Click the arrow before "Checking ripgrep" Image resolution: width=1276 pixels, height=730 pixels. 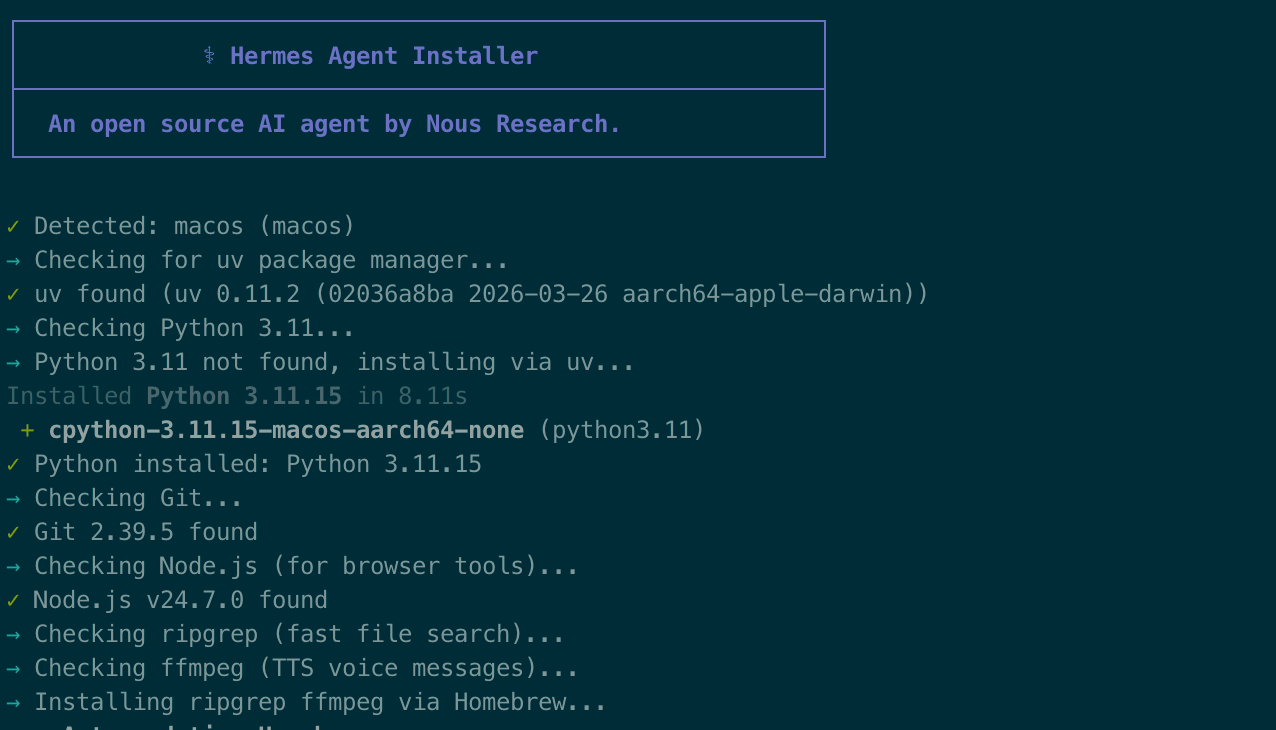tap(13, 635)
